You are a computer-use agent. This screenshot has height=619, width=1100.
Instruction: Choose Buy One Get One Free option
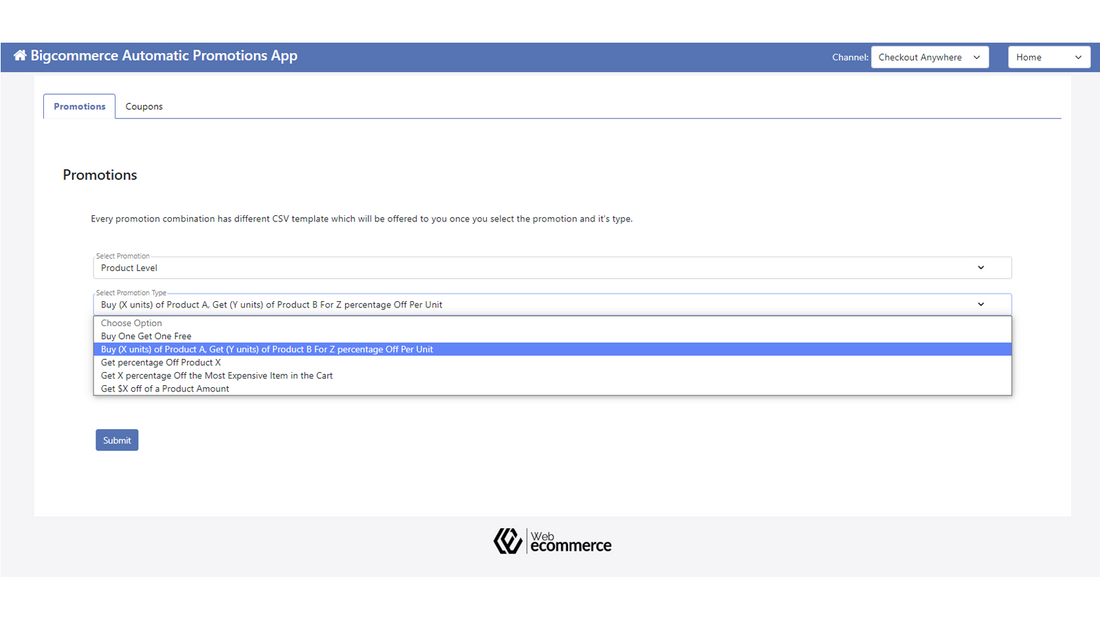coord(552,336)
